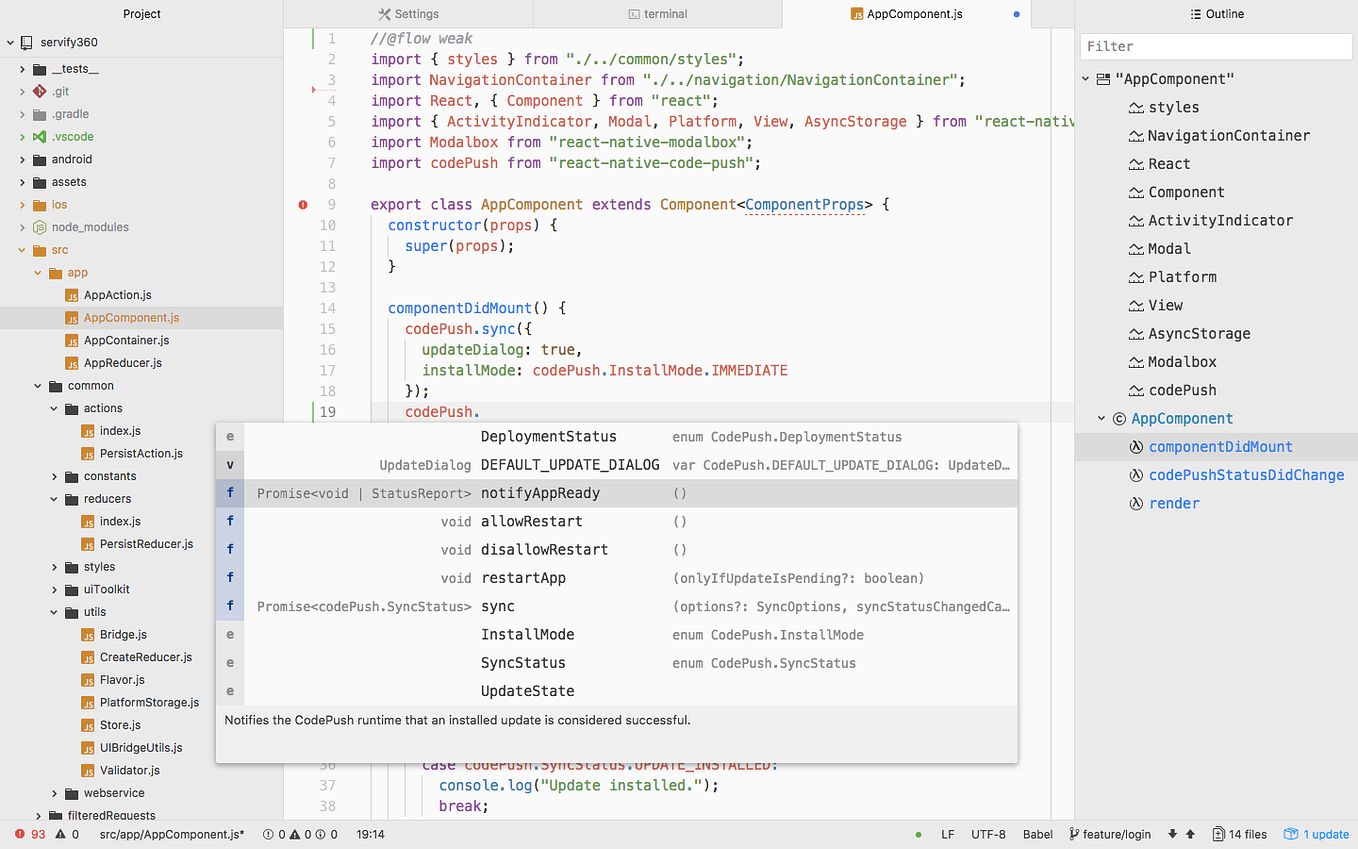The image size is (1358, 849).
Task: Collapse the src folder in project tree
Action: click(x=23, y=249)
